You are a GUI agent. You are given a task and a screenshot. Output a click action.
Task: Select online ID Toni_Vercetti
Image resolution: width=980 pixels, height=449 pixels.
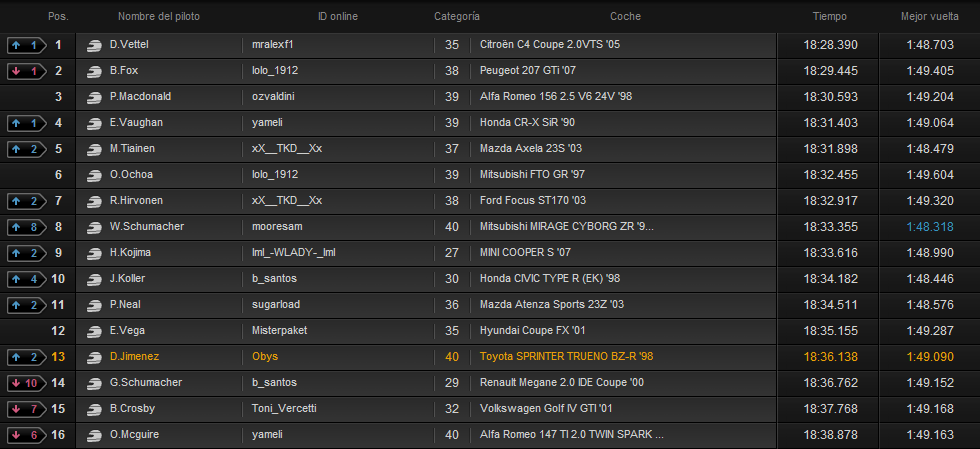click(x=284, y=409)
